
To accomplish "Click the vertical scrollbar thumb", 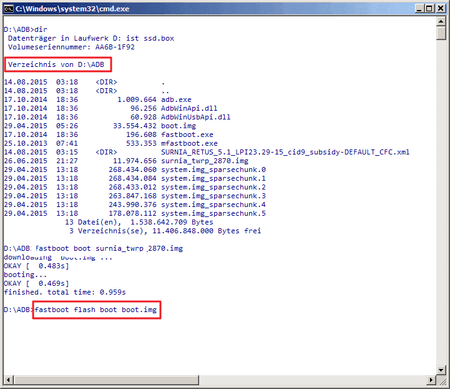I will (441, 33).
